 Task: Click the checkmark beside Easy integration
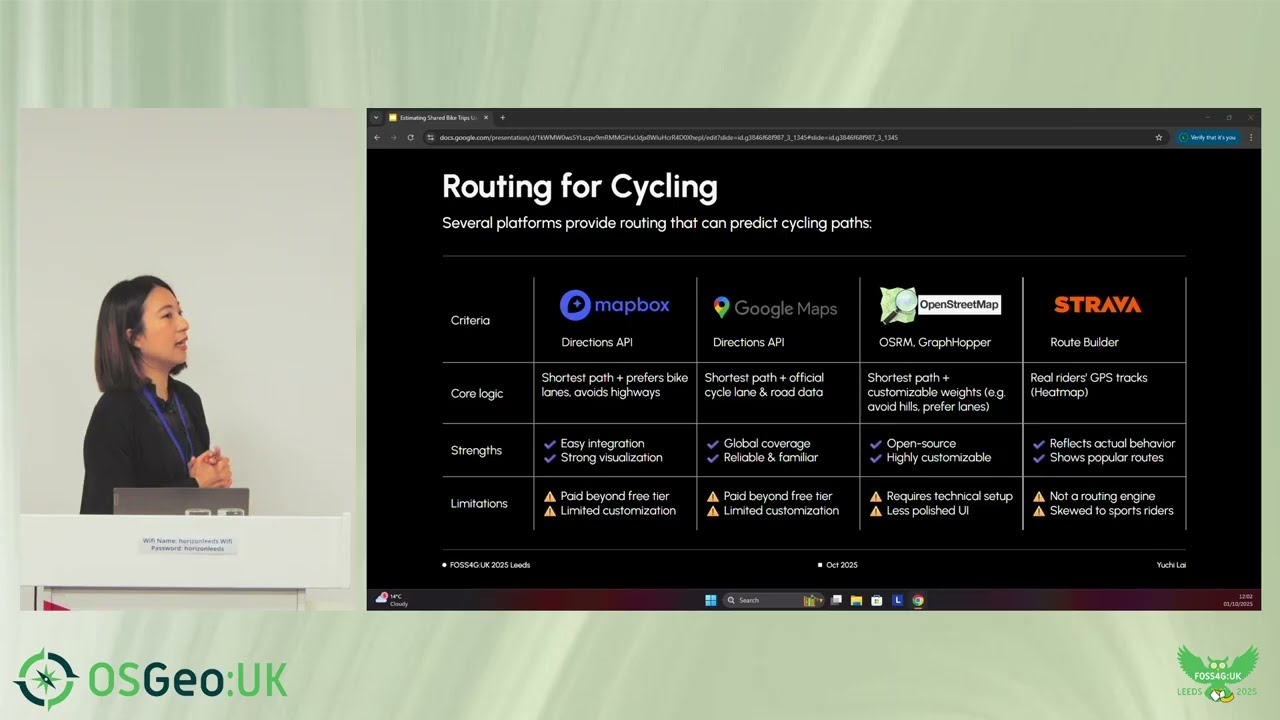click(x=550, y=444)
